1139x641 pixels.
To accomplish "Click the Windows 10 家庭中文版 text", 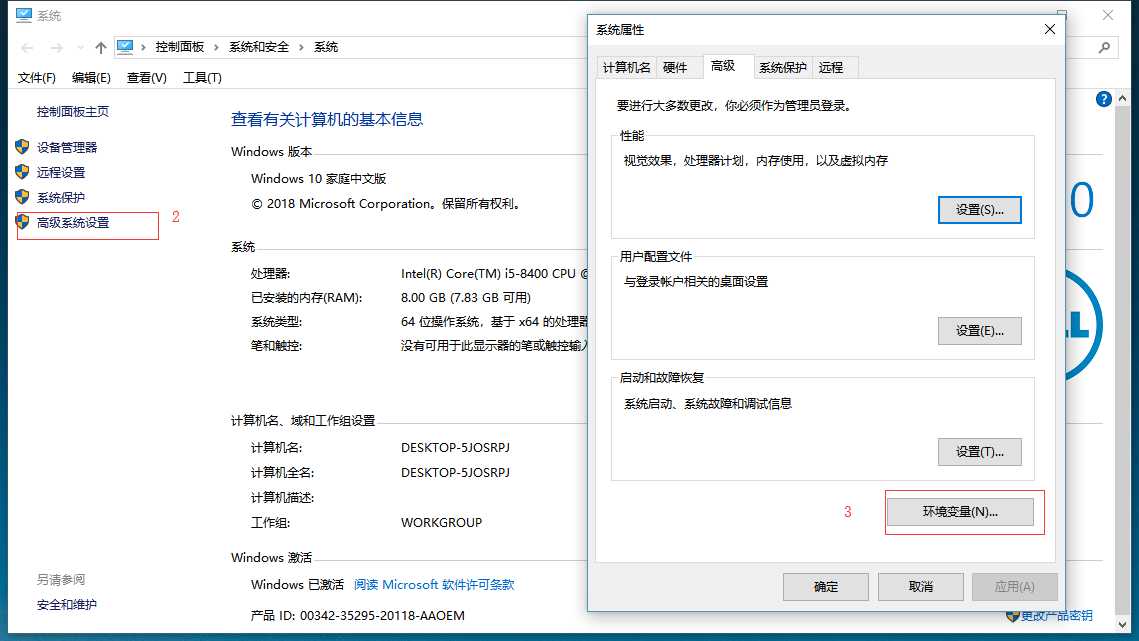I will (x=318, y=179).
